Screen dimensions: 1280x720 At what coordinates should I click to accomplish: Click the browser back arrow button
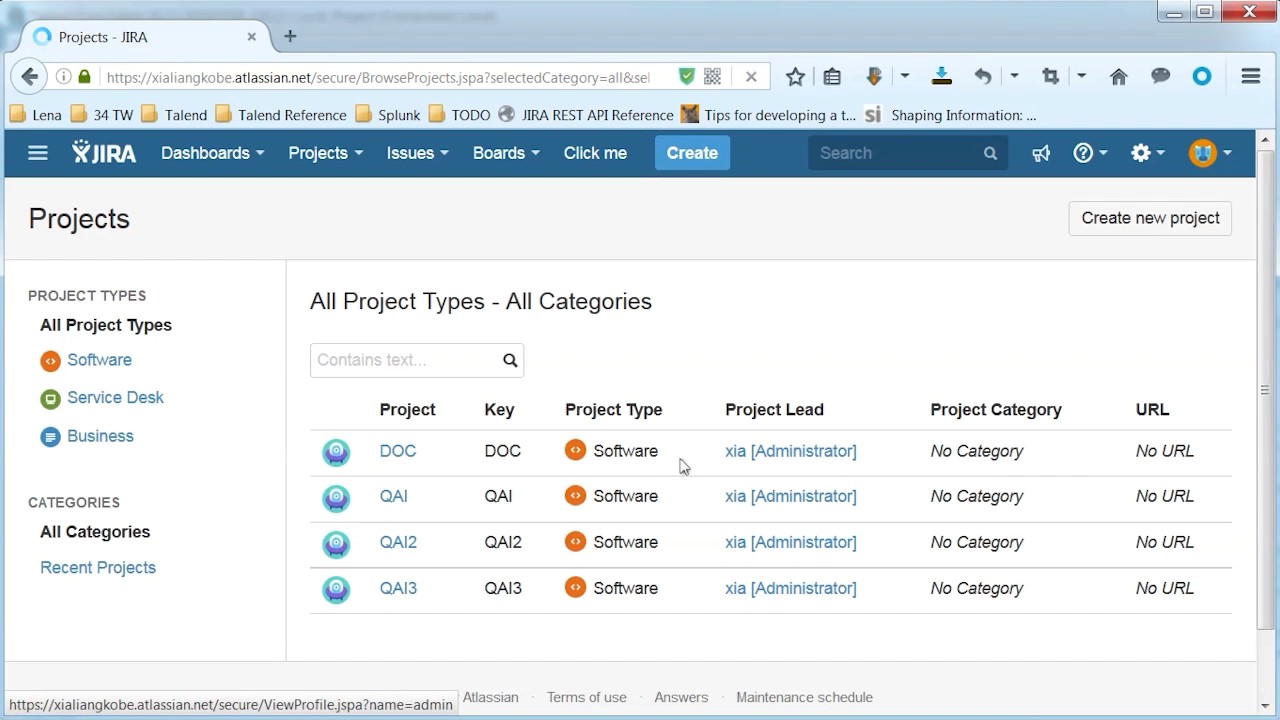pos(30,77)
